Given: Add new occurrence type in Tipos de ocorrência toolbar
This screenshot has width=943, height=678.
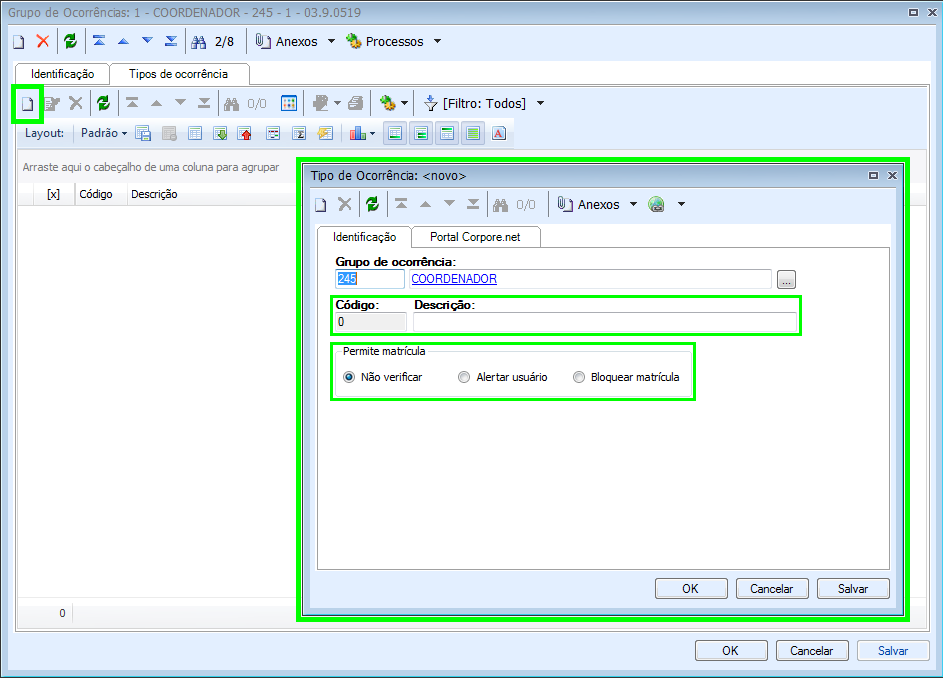Looking at the screenshot, I should (x=27, y=103).
